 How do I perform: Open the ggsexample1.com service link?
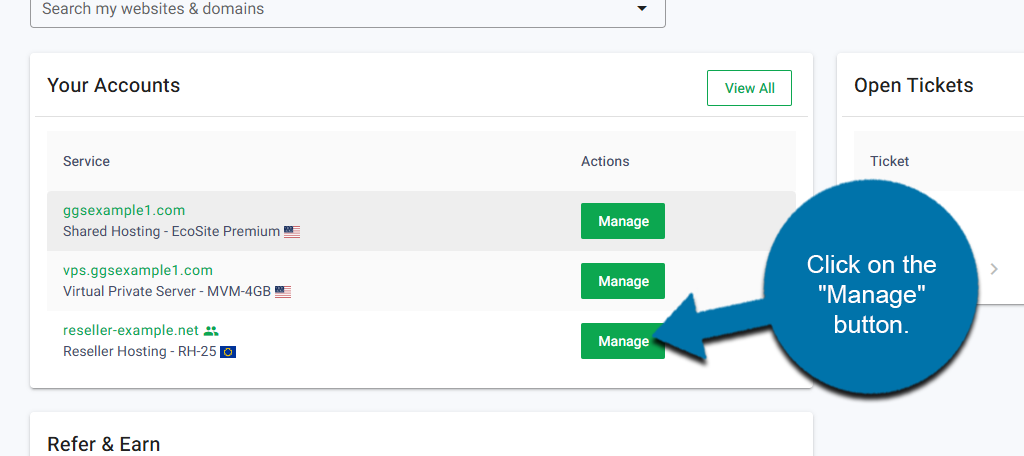click(124, 210)
